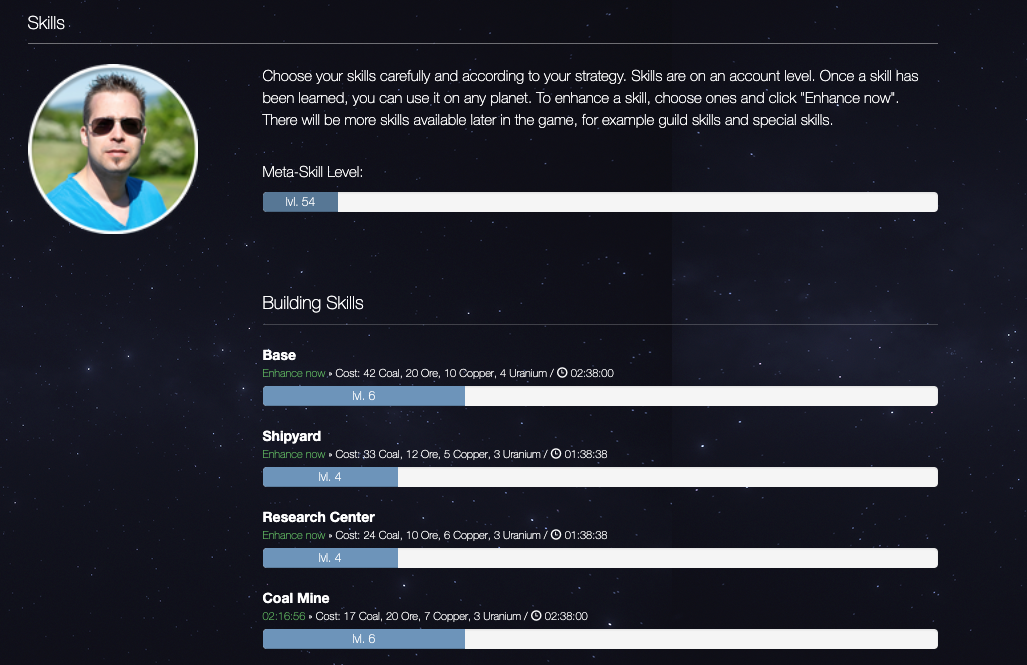The width and height of the screenshot is (1027, 665).
Task: Click the Meta-Skill Level progress bar
Action: tap(600, 202)
